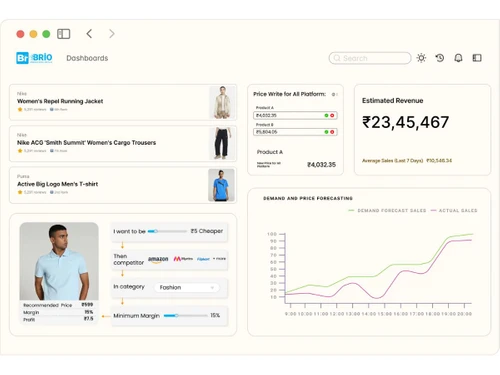Click Average Sales (Last 7 Days) text
The width and height of the screenshot is (500, 375).
tap(392, 161)
